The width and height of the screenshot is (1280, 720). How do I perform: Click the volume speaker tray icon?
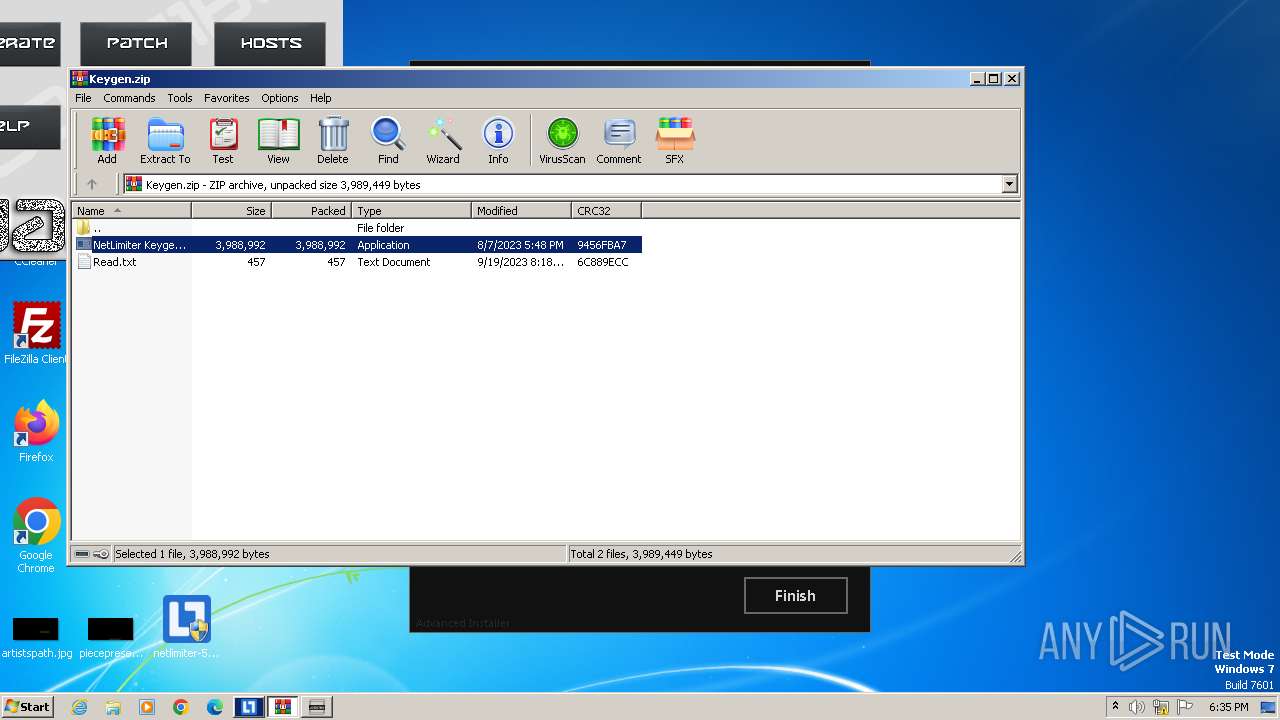pyautogui.click(x=1137, y=707)
